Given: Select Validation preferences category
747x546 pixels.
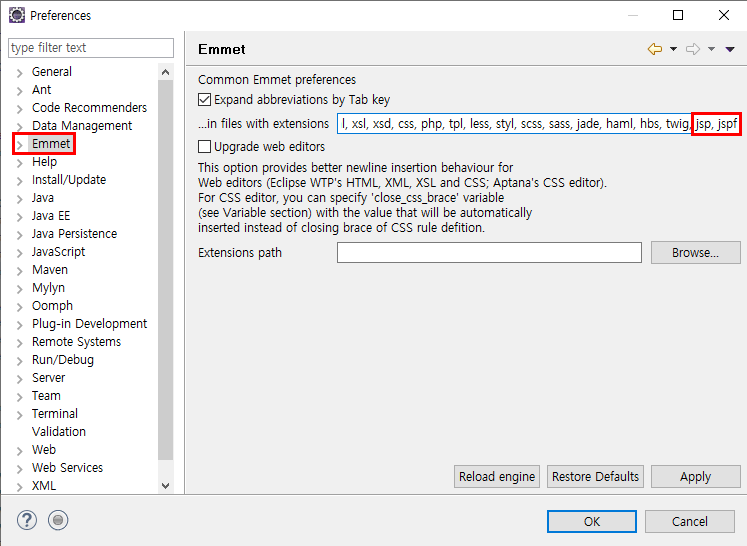Looking at the screenshot, I should click(59, 432).
